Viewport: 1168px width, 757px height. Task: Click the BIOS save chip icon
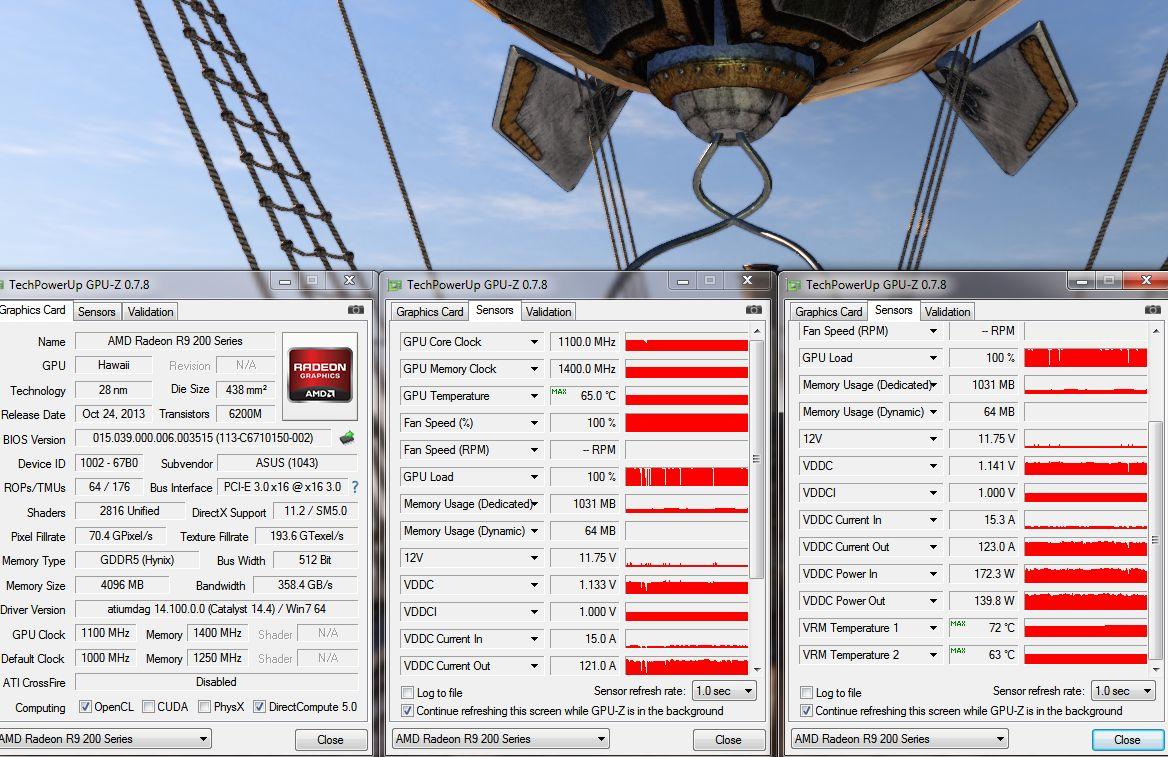[x=347, y=437]
